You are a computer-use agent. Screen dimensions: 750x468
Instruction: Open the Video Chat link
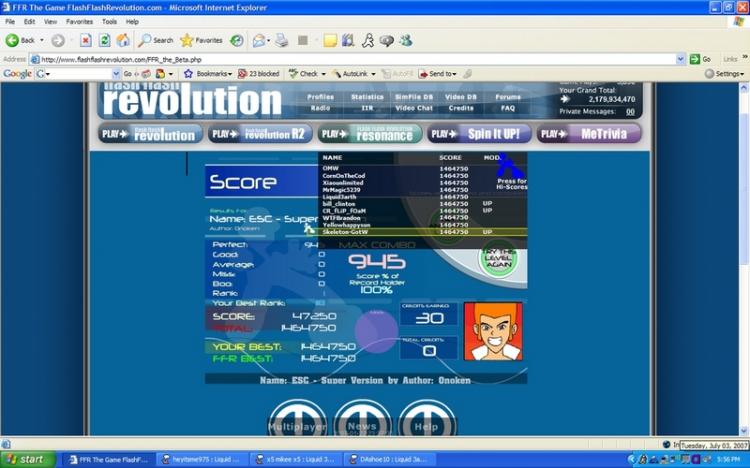coord(414,108)
